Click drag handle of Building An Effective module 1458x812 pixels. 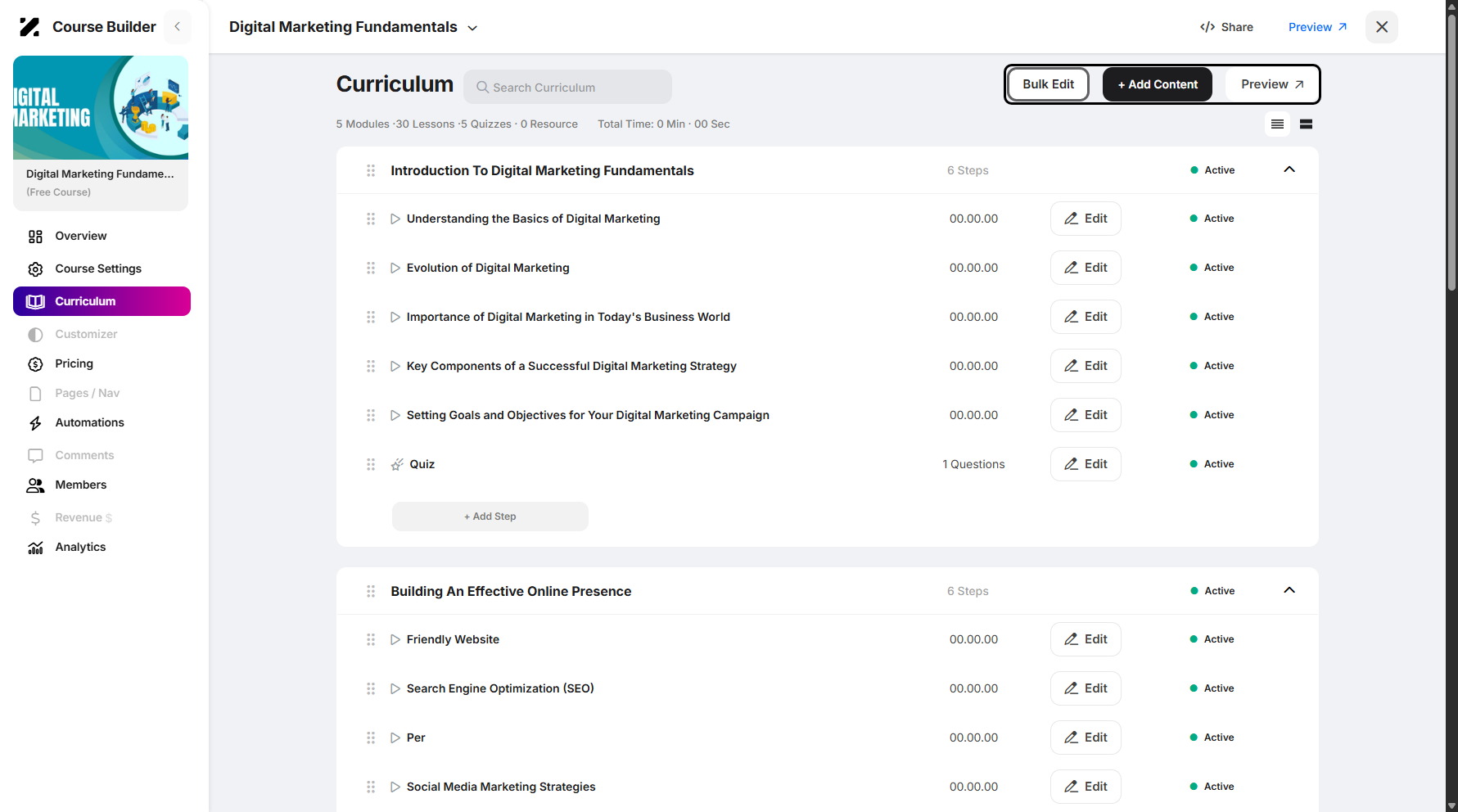click(x=371, y=591)
